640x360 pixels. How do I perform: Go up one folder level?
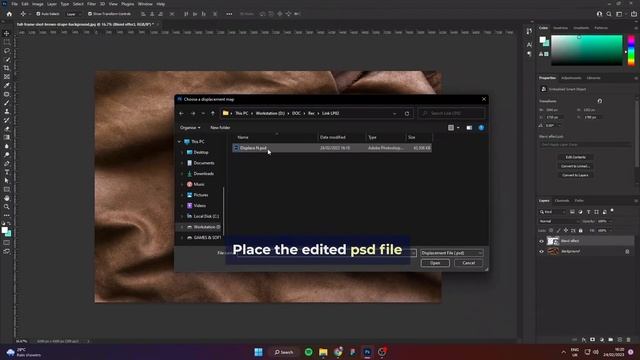pos(213,113)
